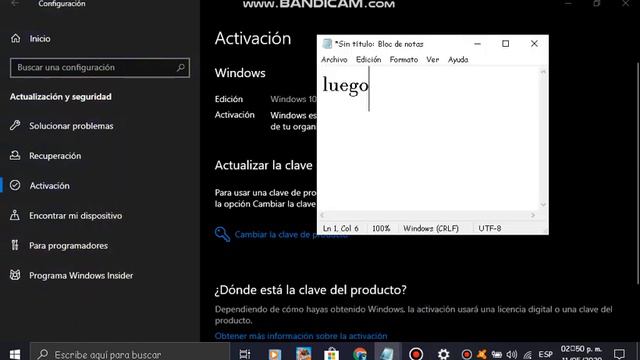Open Solucionar problemas in sidebar

pos(71,126)
